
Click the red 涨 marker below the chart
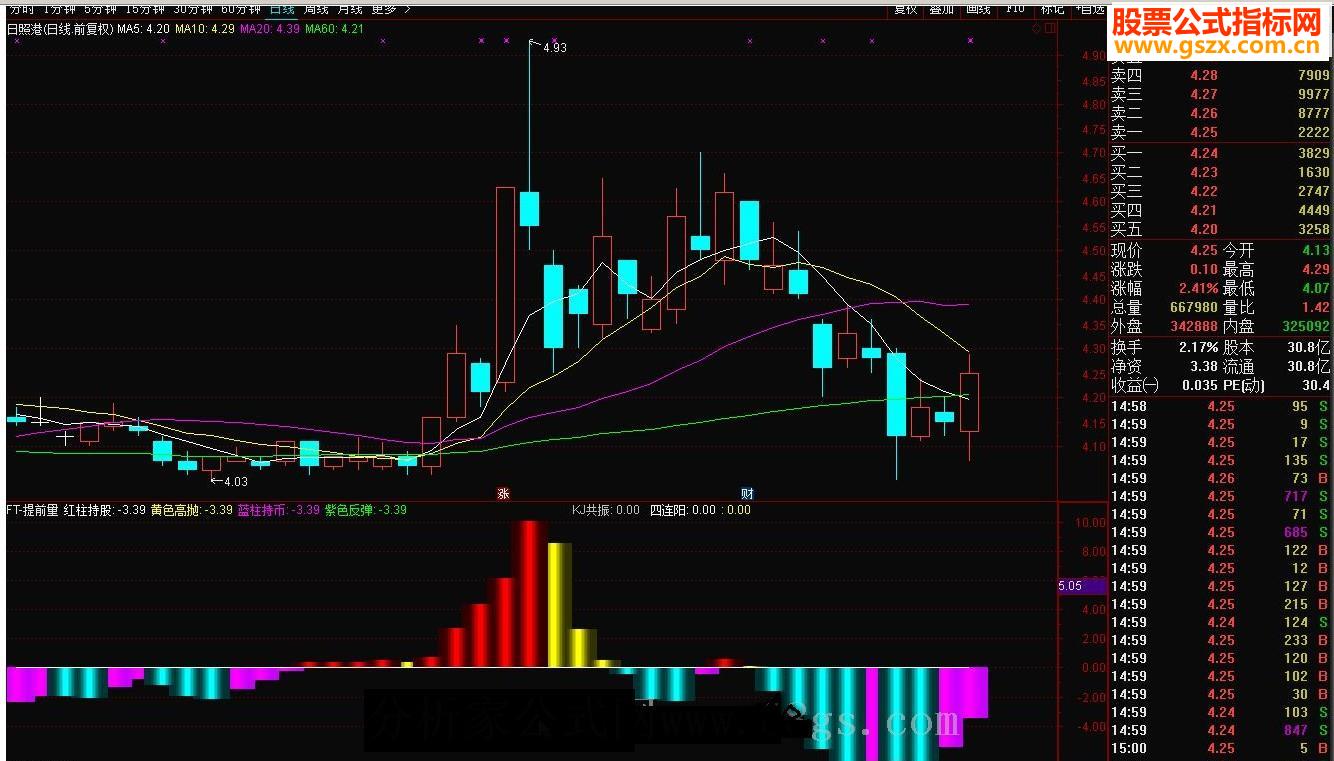click(x=504, y=493)
